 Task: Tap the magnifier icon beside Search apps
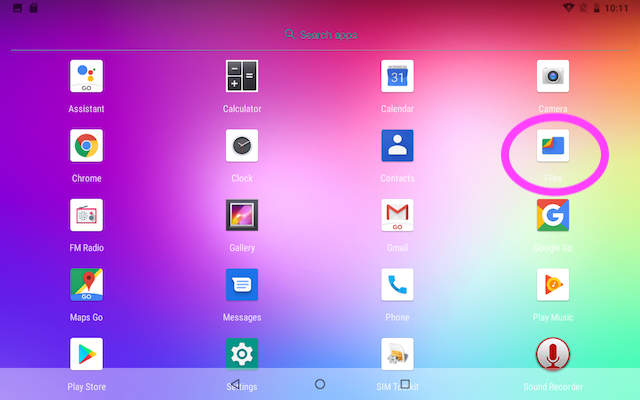pos(290,34)
